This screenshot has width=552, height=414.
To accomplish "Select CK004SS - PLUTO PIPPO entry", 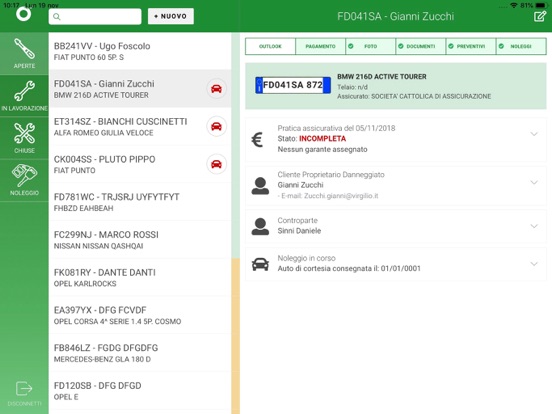I will coord(140,164).
